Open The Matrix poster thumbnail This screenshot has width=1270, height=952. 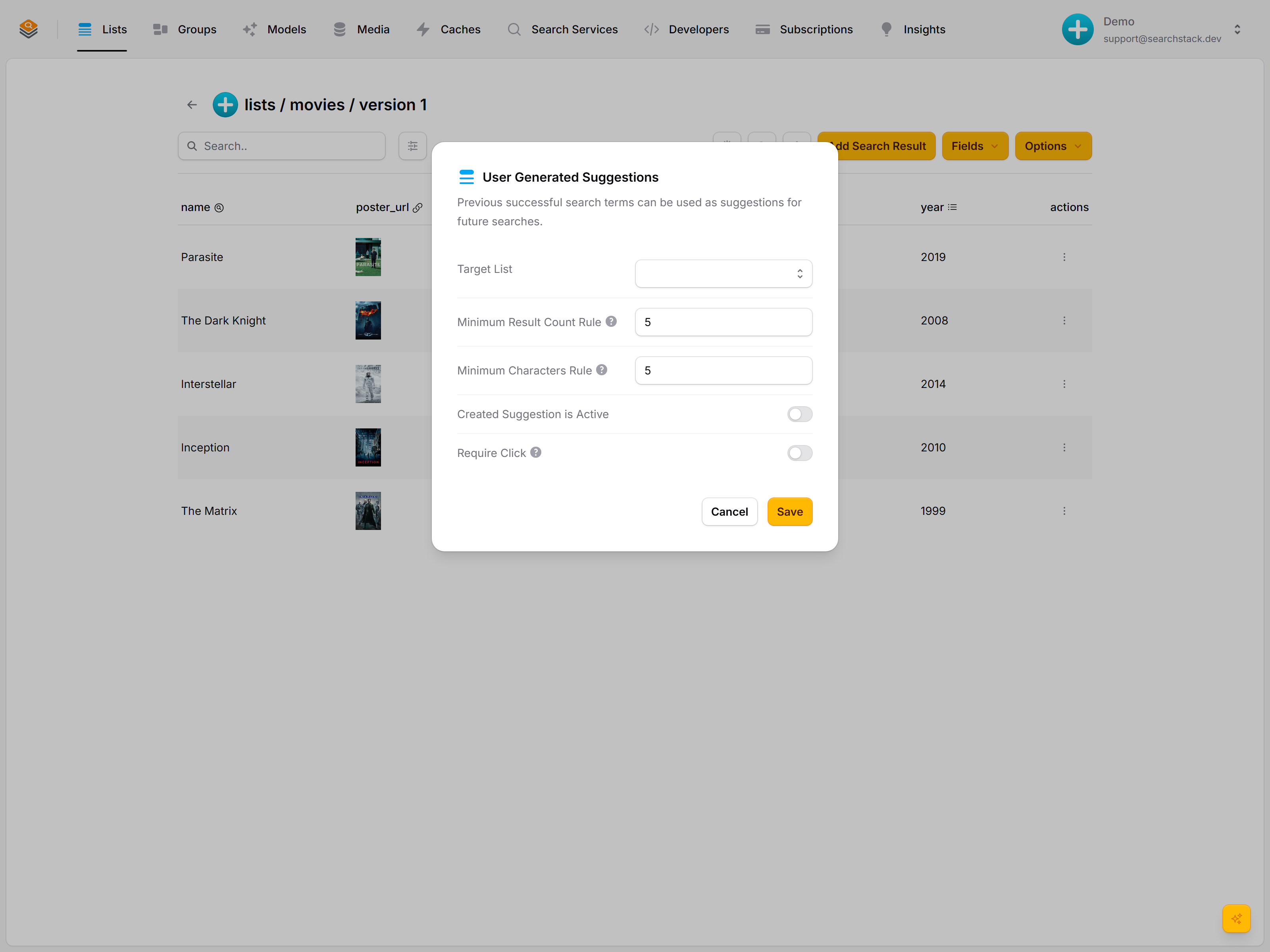point(368,511)
